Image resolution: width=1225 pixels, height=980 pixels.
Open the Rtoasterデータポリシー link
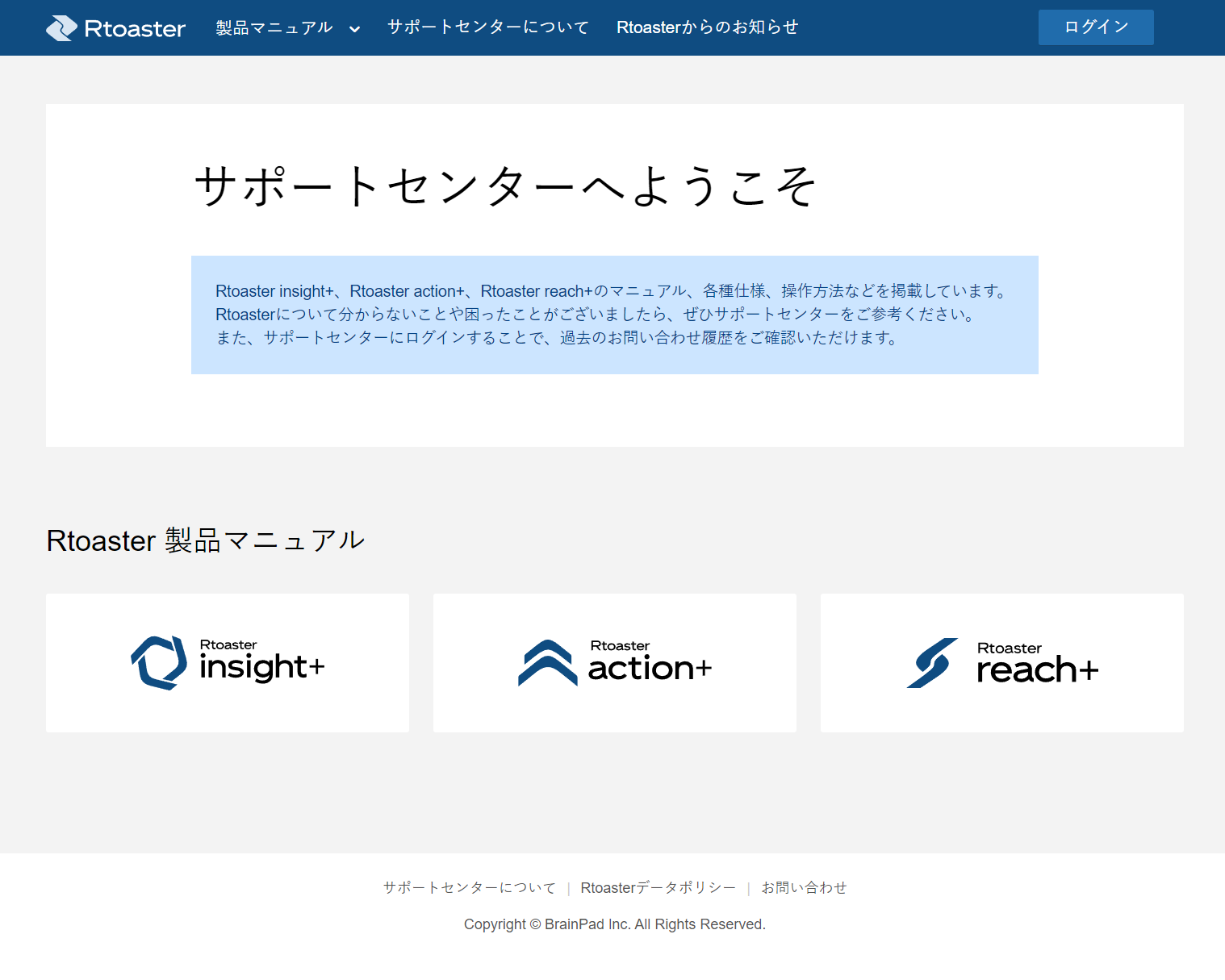point(658,887)
